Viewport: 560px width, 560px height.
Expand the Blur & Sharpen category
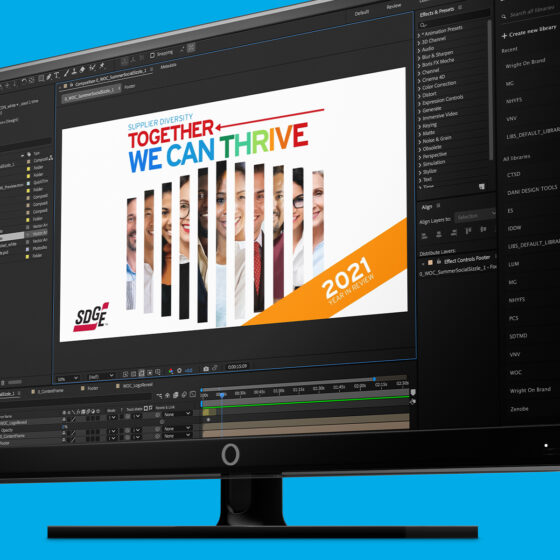tap(436, 55)
